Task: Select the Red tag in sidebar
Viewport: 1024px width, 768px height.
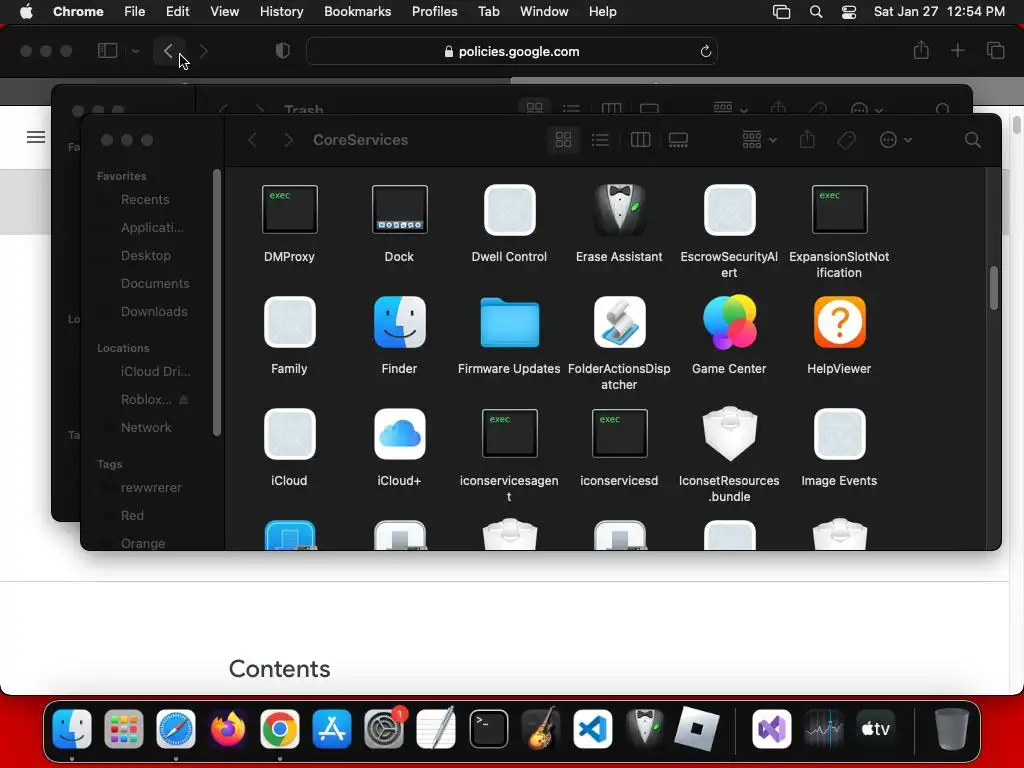Action: pyautogui.click(x=132, y=516)
